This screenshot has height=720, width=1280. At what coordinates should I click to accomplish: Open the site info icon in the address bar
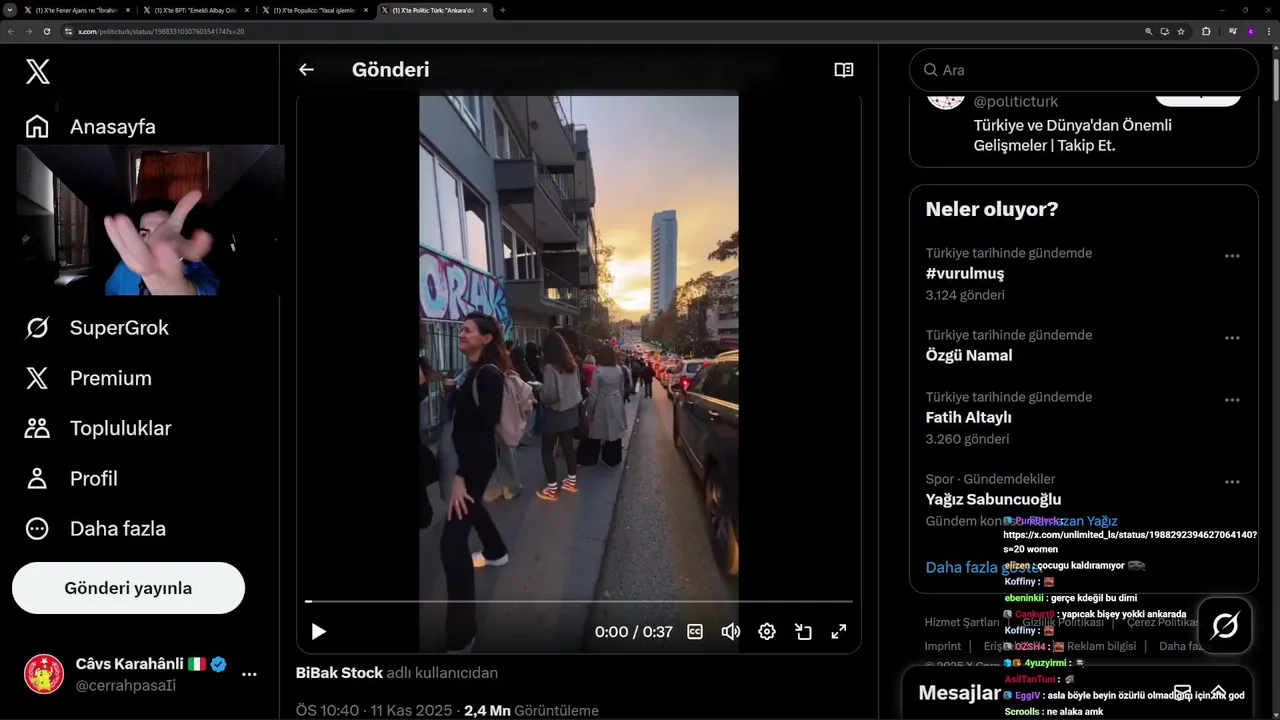pos(69,31)
